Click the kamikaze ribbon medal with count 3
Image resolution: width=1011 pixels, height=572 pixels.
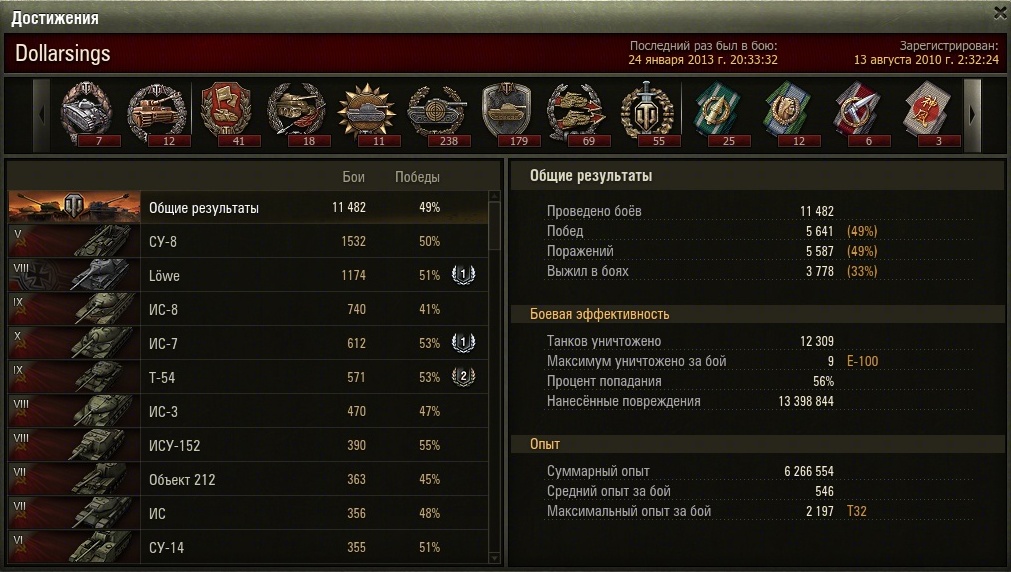(928, 113)
